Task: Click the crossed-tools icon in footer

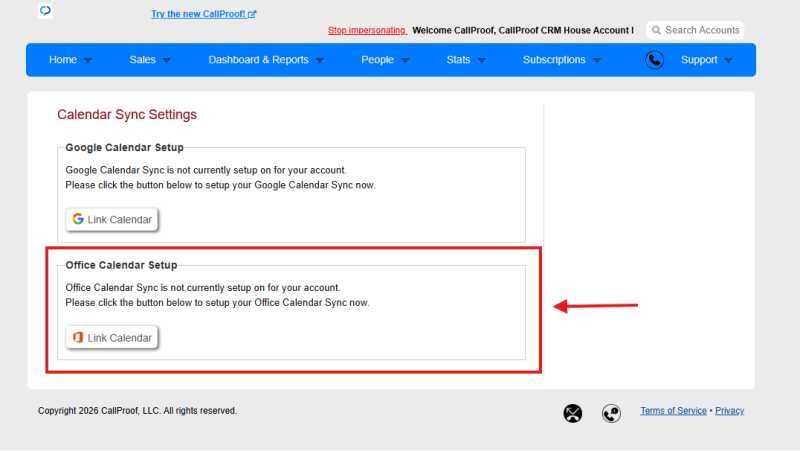Action: pos(572,413)
